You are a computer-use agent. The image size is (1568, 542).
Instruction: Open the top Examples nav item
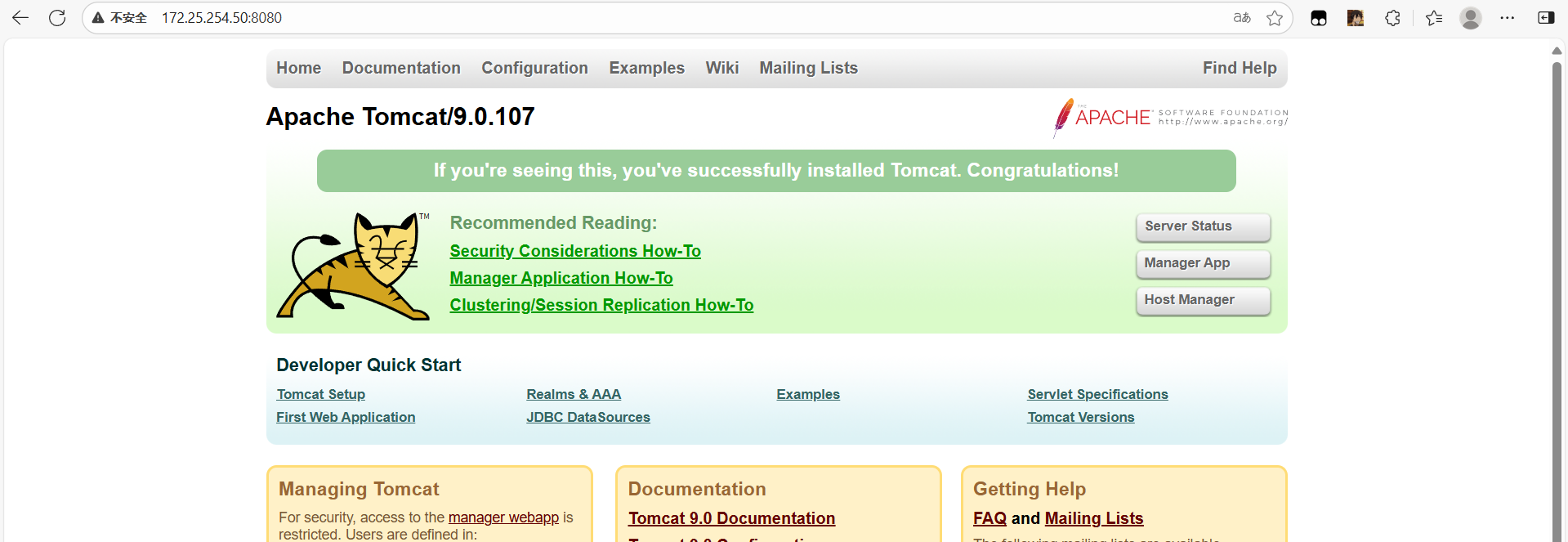coord(646,68)
